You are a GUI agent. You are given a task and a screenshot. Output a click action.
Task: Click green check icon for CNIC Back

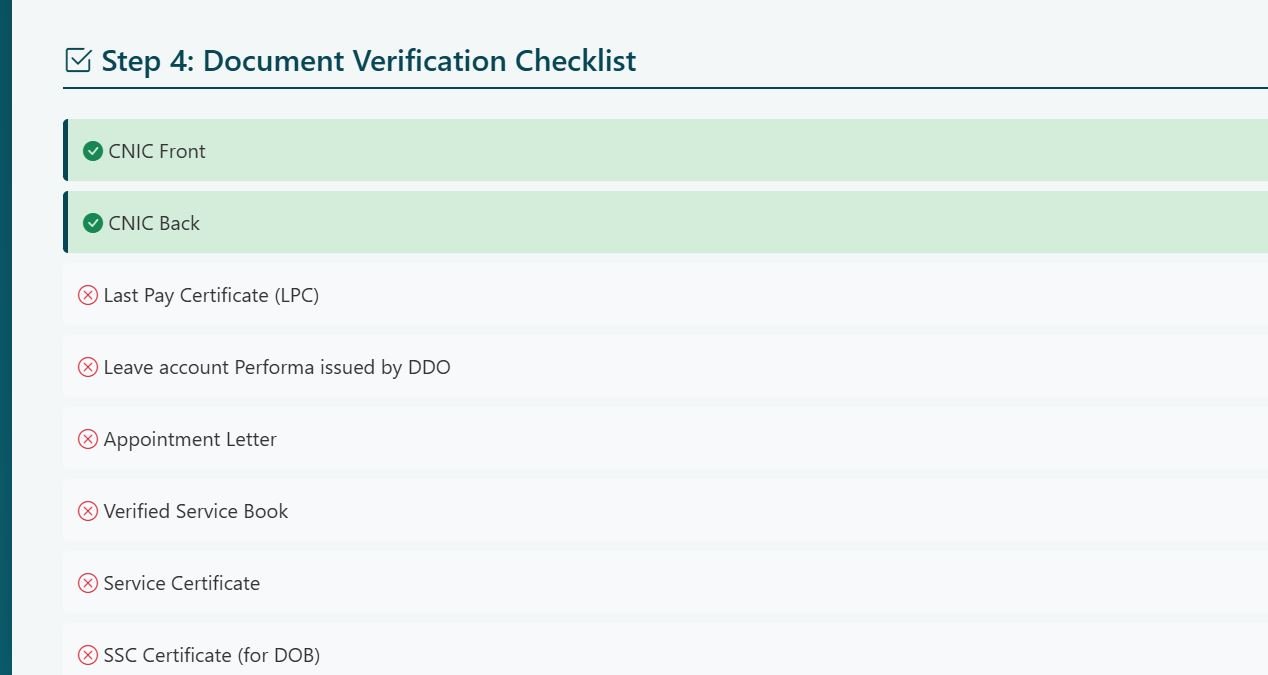[x=93, y=223]
